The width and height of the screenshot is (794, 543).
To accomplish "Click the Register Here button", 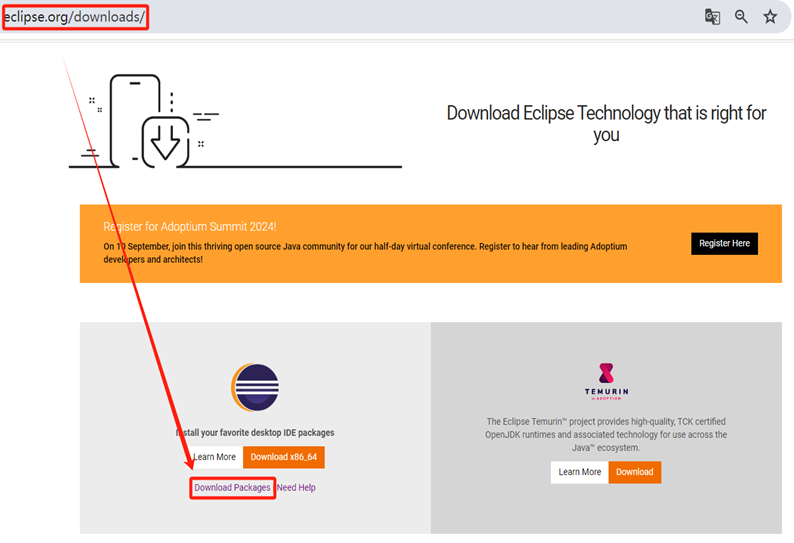I will click(724, 244).
